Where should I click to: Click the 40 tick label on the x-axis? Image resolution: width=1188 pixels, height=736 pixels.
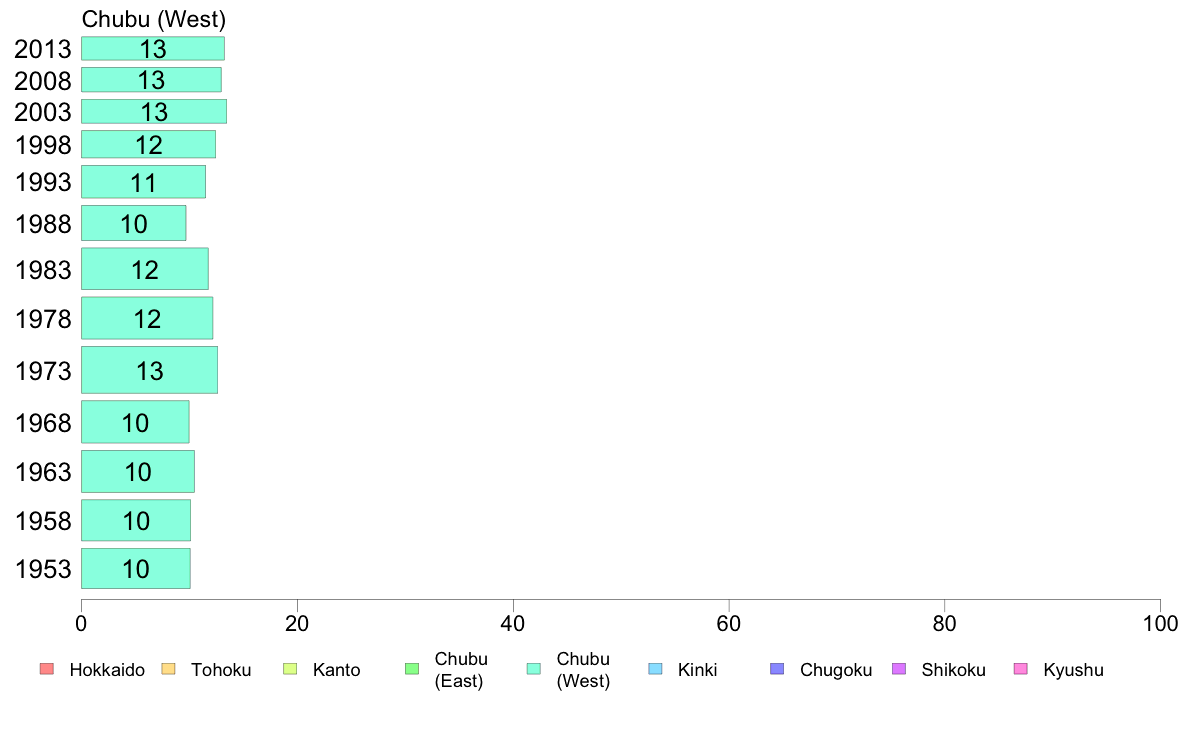513,623
